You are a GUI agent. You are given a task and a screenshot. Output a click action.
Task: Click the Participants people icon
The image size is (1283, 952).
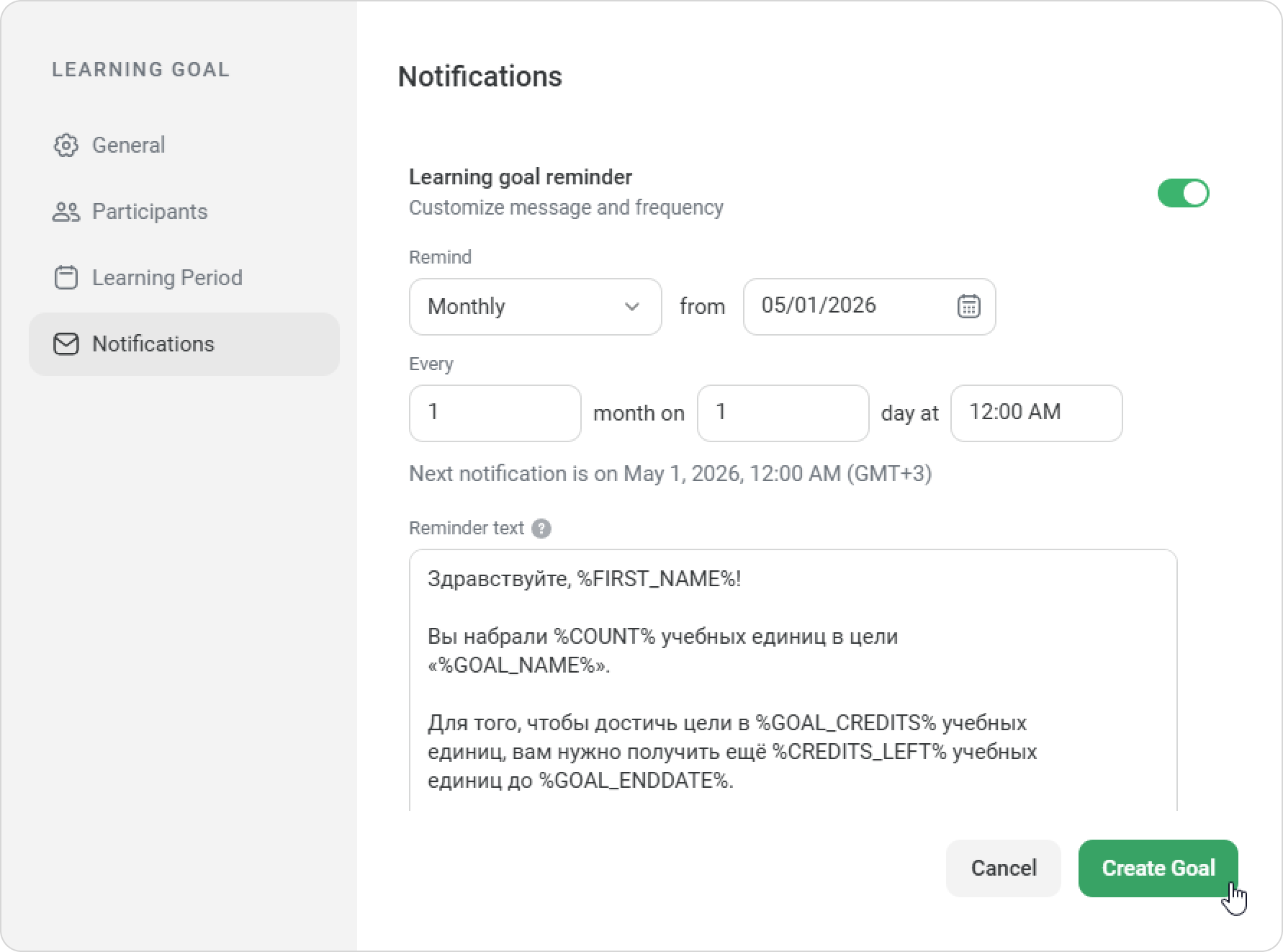tap(66, 212)
